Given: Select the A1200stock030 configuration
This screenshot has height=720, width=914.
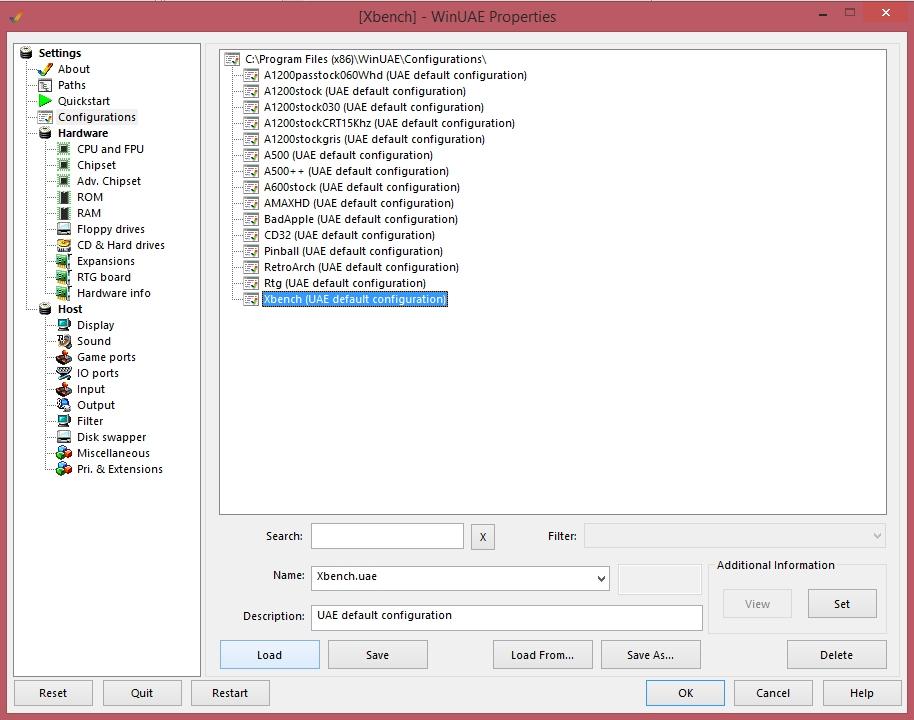Looking at the screenshot, I should tap(374, 107).
